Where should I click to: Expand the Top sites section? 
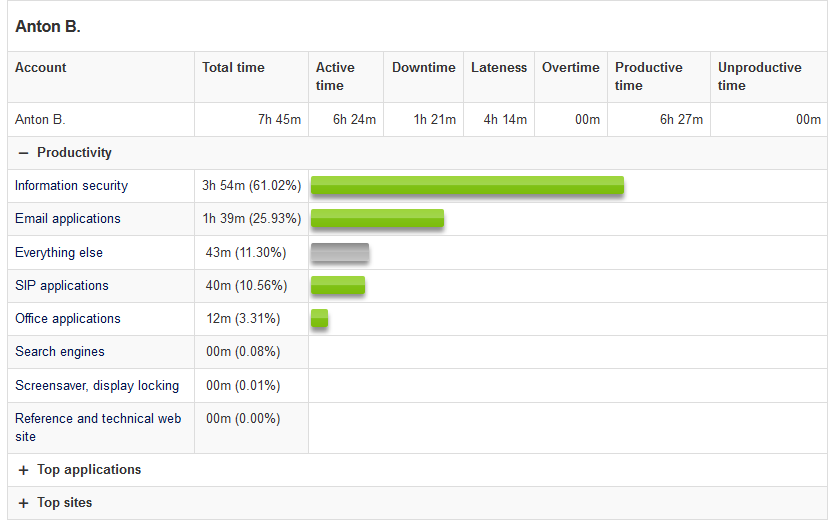pyautogui.click(x=24, y=503)
